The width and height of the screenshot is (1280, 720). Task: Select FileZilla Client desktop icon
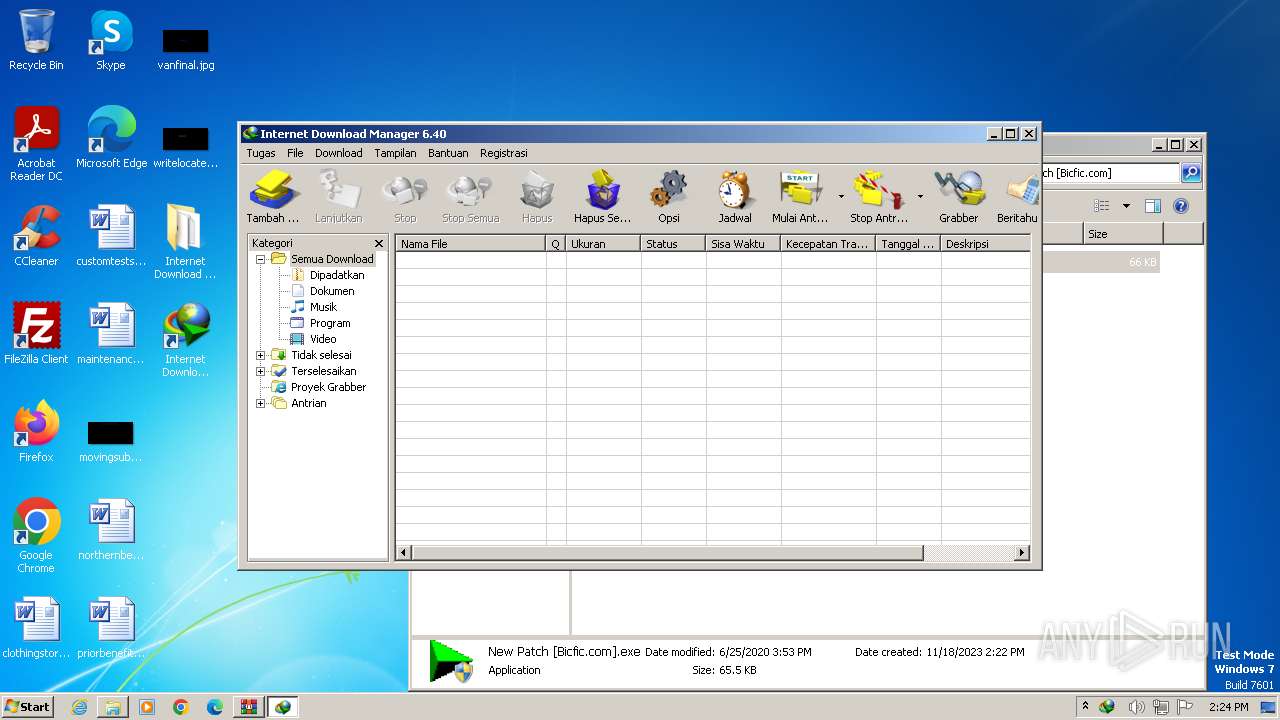coord(36,333)
